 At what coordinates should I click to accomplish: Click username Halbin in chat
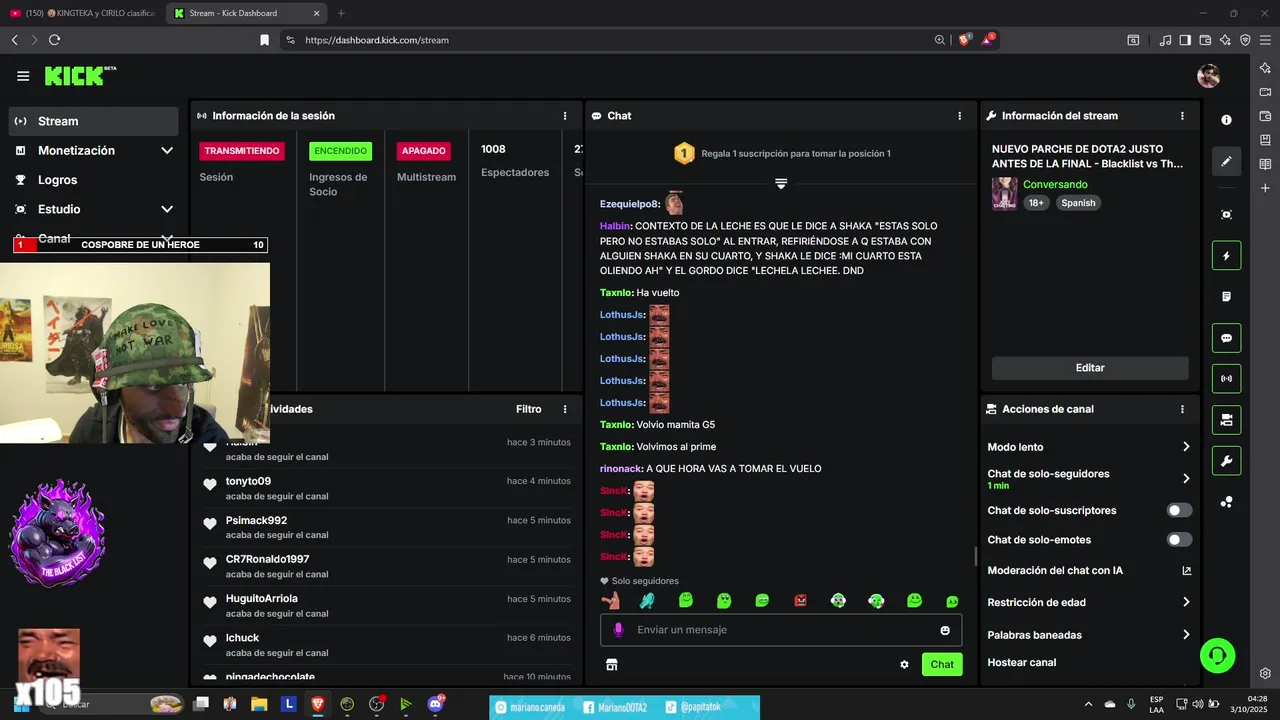[616, 226]
